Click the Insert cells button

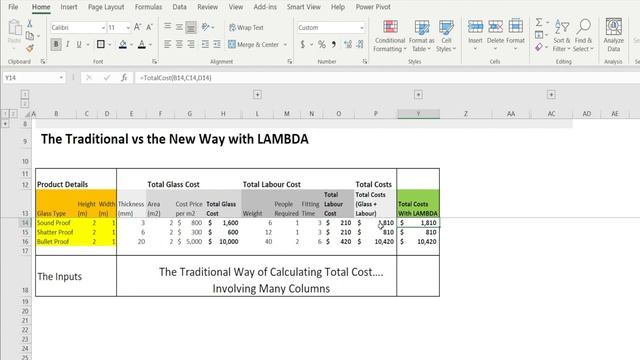coord(475,35)
